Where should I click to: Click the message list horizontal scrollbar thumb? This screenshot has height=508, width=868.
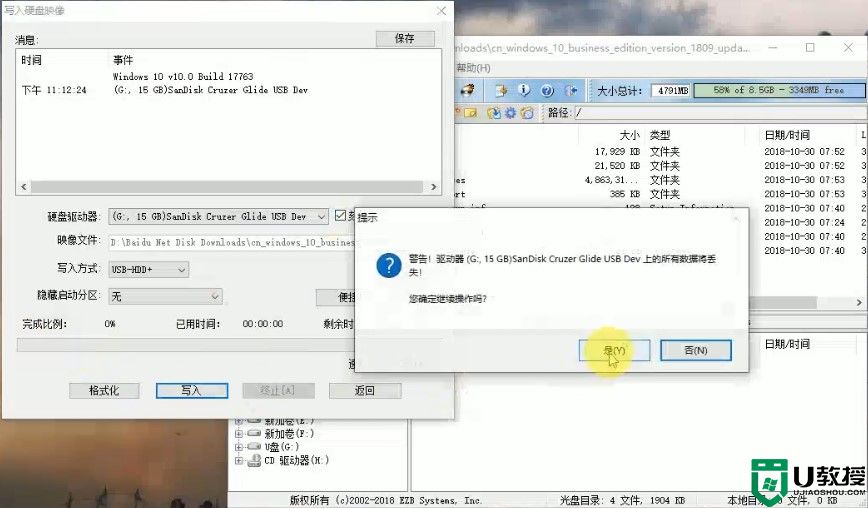tap(227, 187)
